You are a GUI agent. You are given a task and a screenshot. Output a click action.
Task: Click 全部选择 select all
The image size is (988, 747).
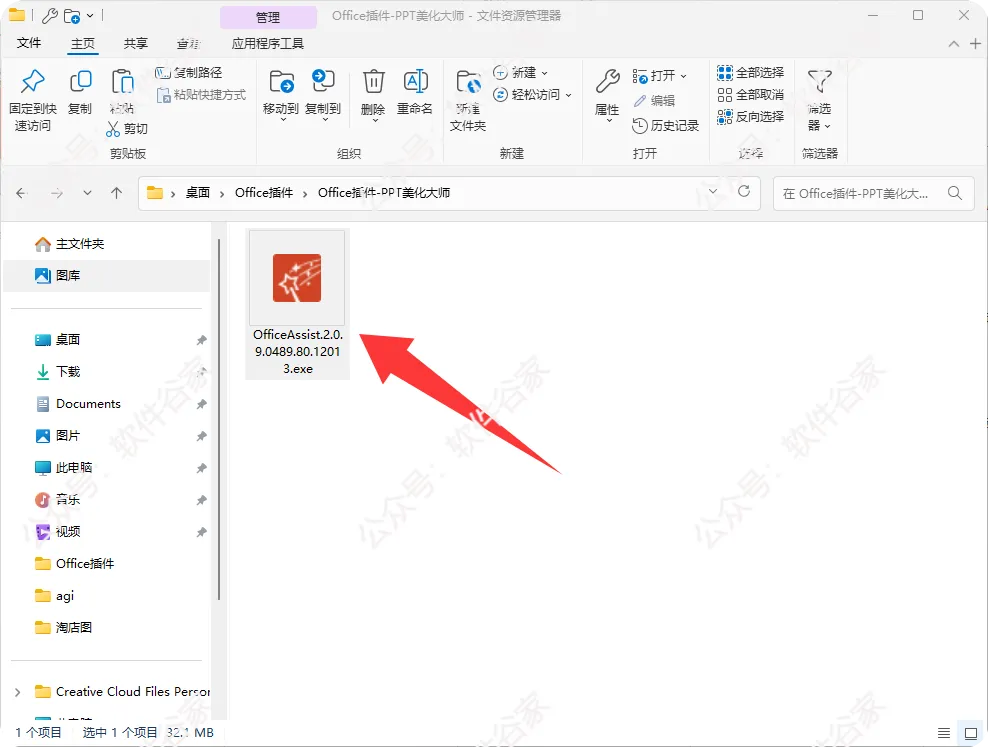click(x=750, y=72)
